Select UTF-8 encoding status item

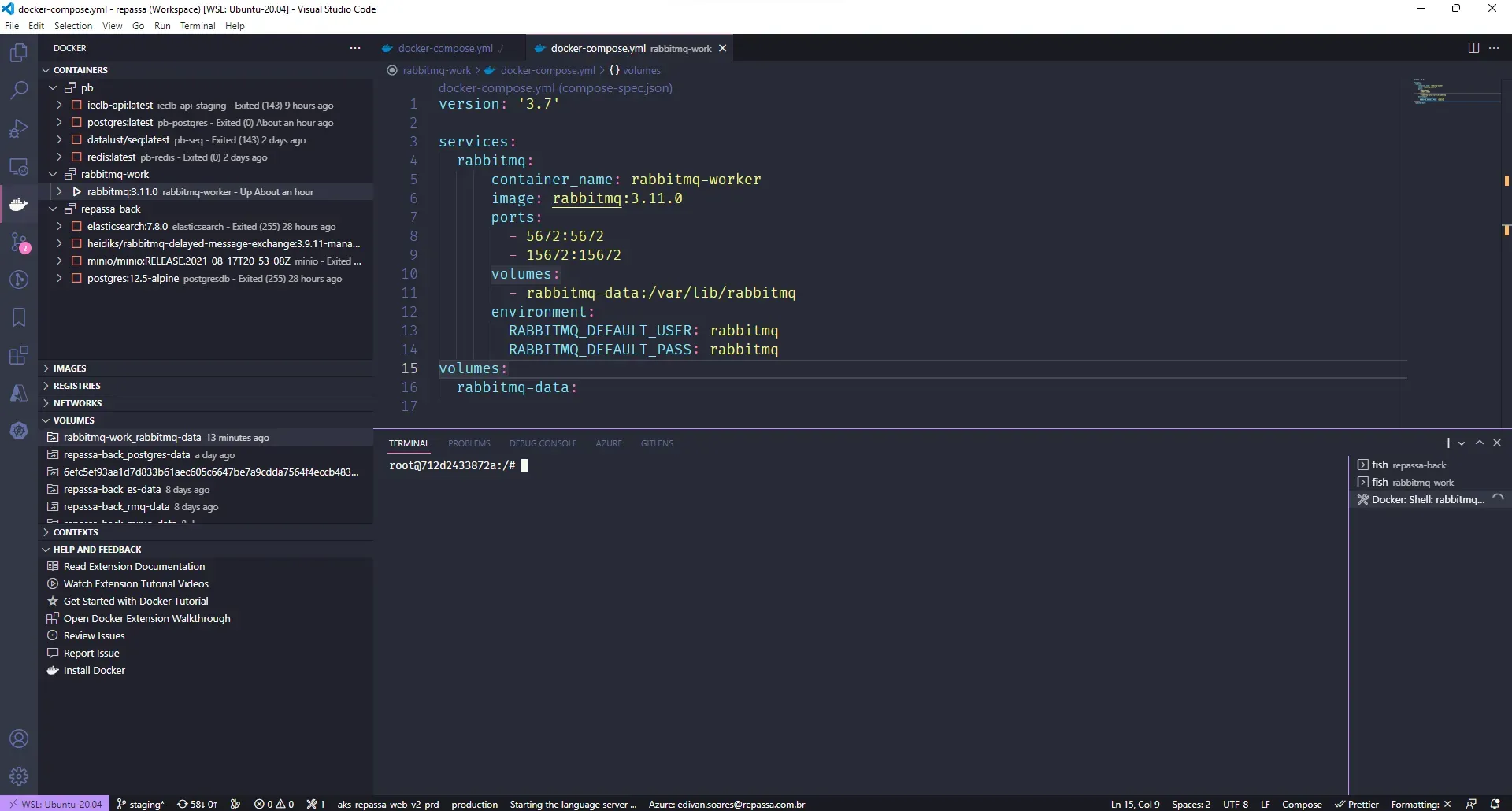point(1236,804)
